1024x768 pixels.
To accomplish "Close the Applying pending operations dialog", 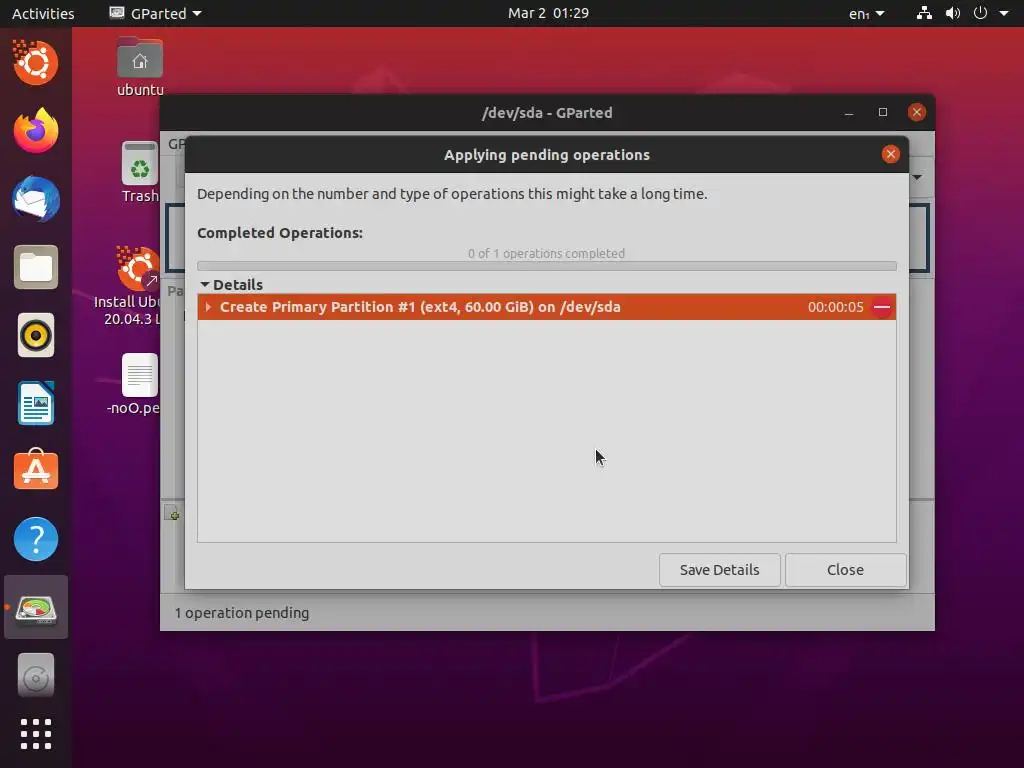I will tap(890, 154).
